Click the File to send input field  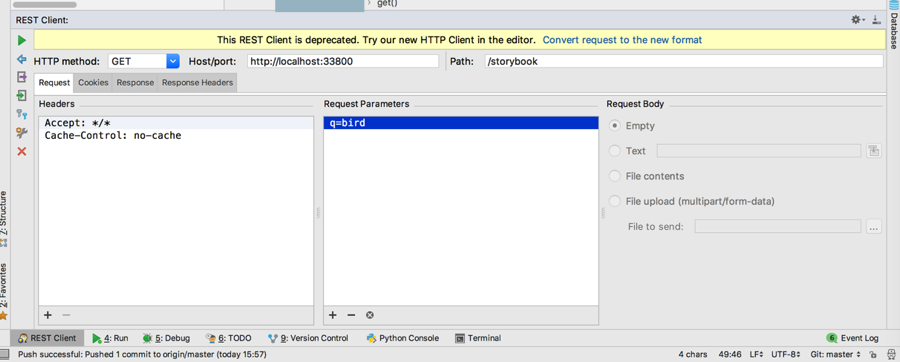[778, 227]
